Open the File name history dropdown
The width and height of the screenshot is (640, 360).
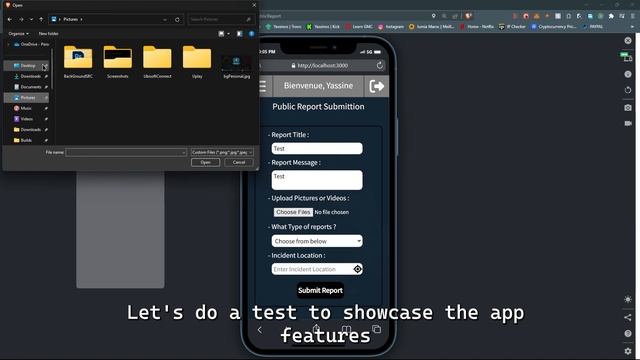[x=184, y=152]
